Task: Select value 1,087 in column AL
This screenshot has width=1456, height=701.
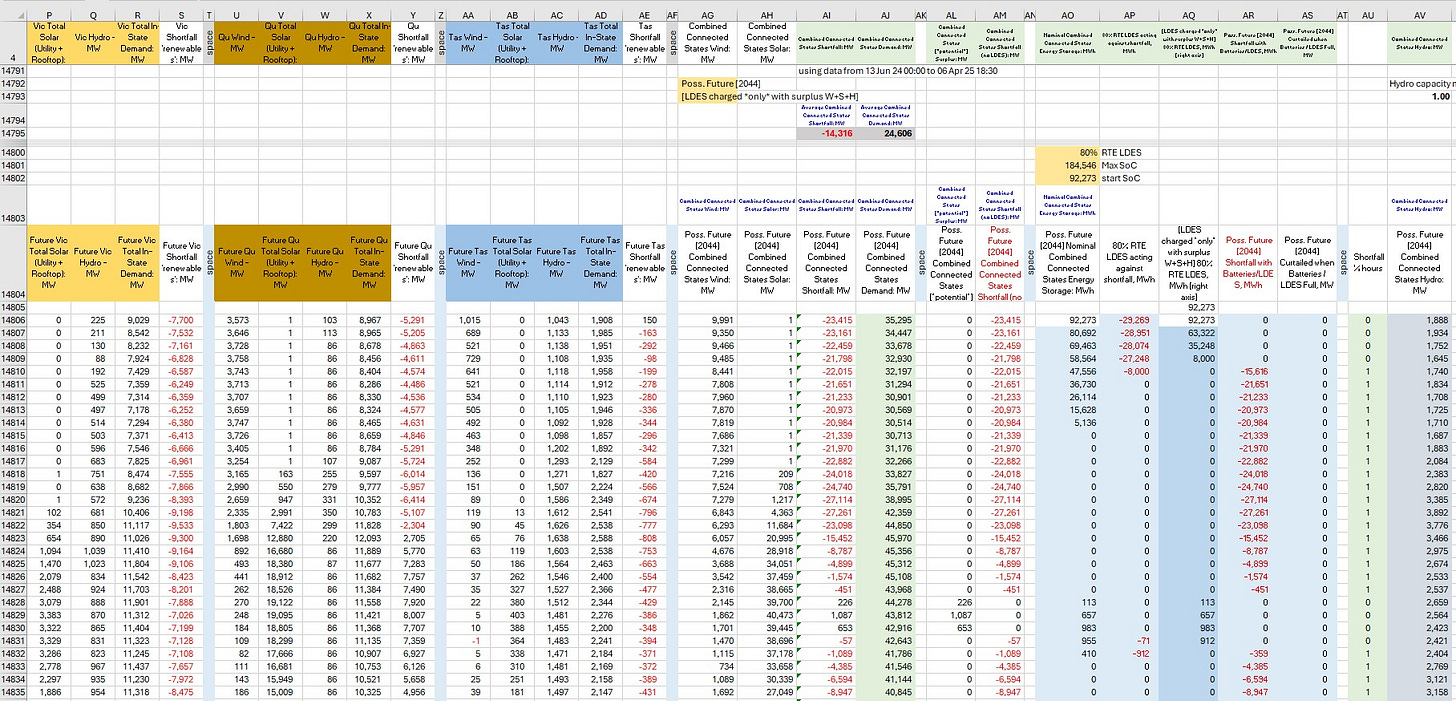Action: (x=950, y=614)
